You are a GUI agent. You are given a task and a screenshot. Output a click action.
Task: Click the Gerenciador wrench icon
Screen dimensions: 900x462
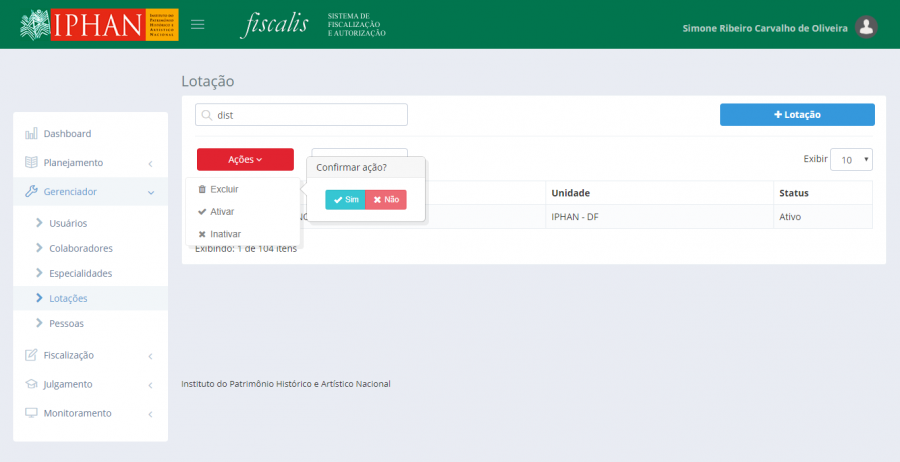(x=31, y=191)
